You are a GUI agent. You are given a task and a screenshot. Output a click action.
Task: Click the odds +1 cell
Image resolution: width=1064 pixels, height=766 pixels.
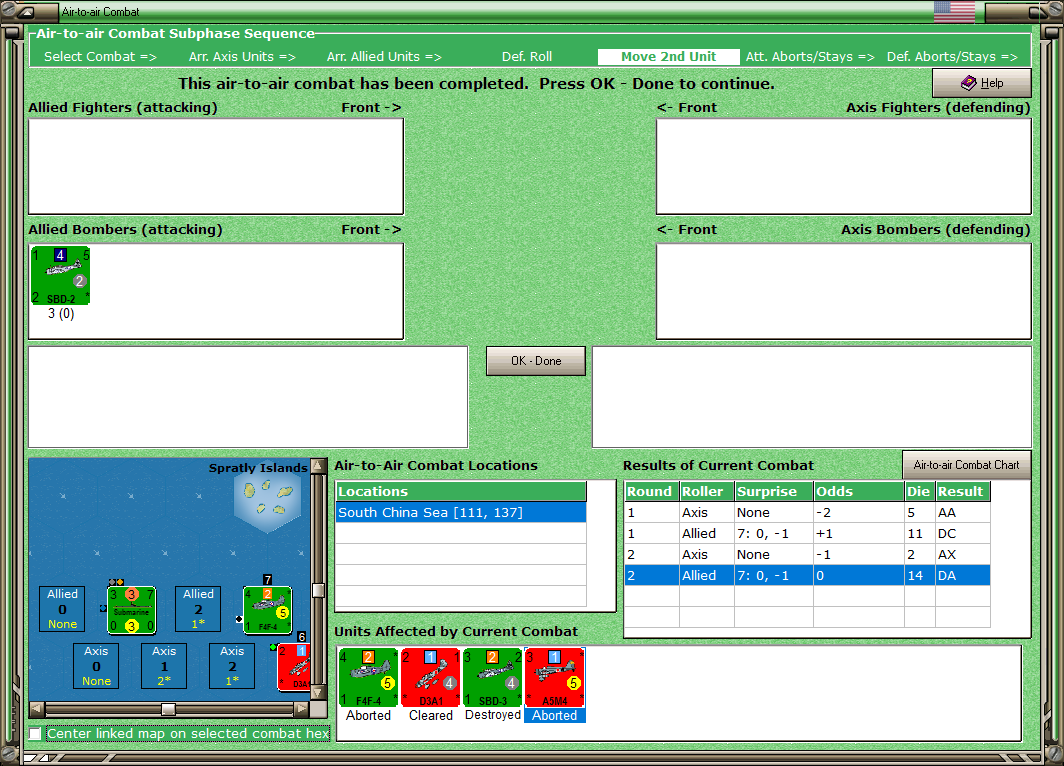pyautogui.click(x=859, y=534)
